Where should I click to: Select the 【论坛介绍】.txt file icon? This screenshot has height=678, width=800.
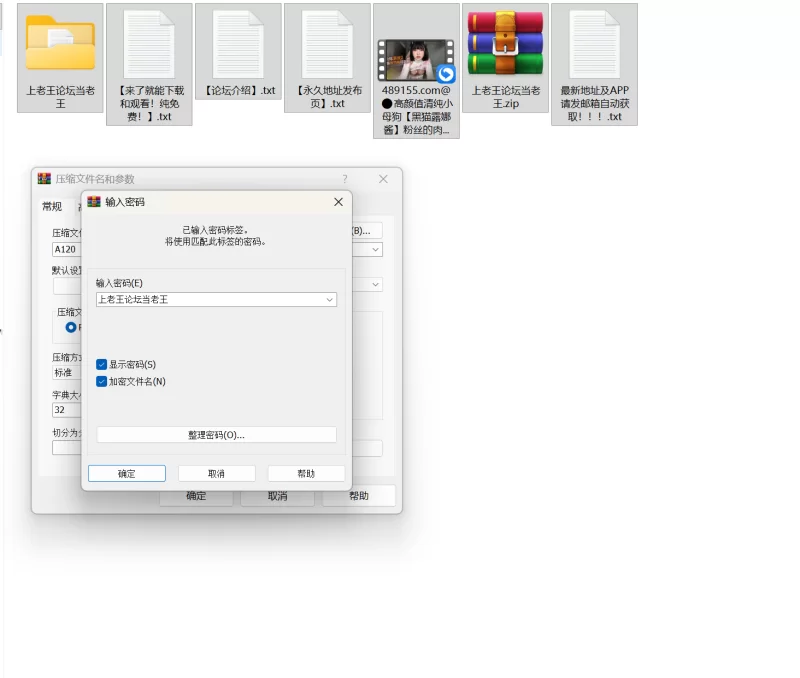point(238,44)
